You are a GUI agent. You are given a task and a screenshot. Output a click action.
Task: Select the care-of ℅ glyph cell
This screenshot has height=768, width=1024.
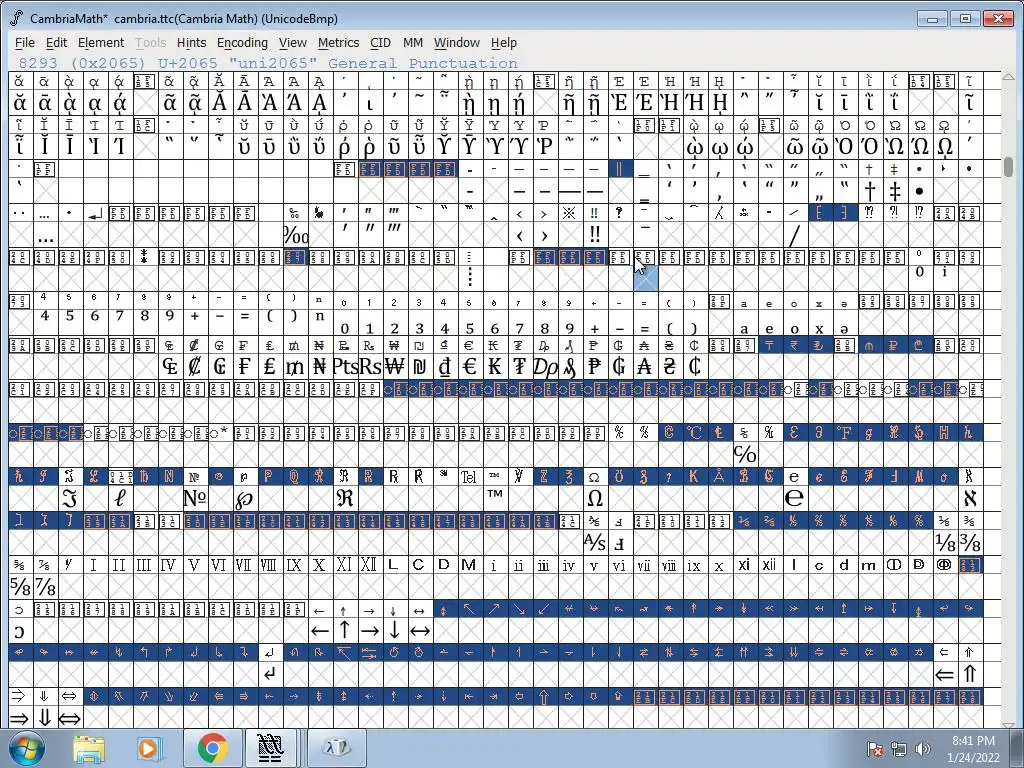coord(744,454)
